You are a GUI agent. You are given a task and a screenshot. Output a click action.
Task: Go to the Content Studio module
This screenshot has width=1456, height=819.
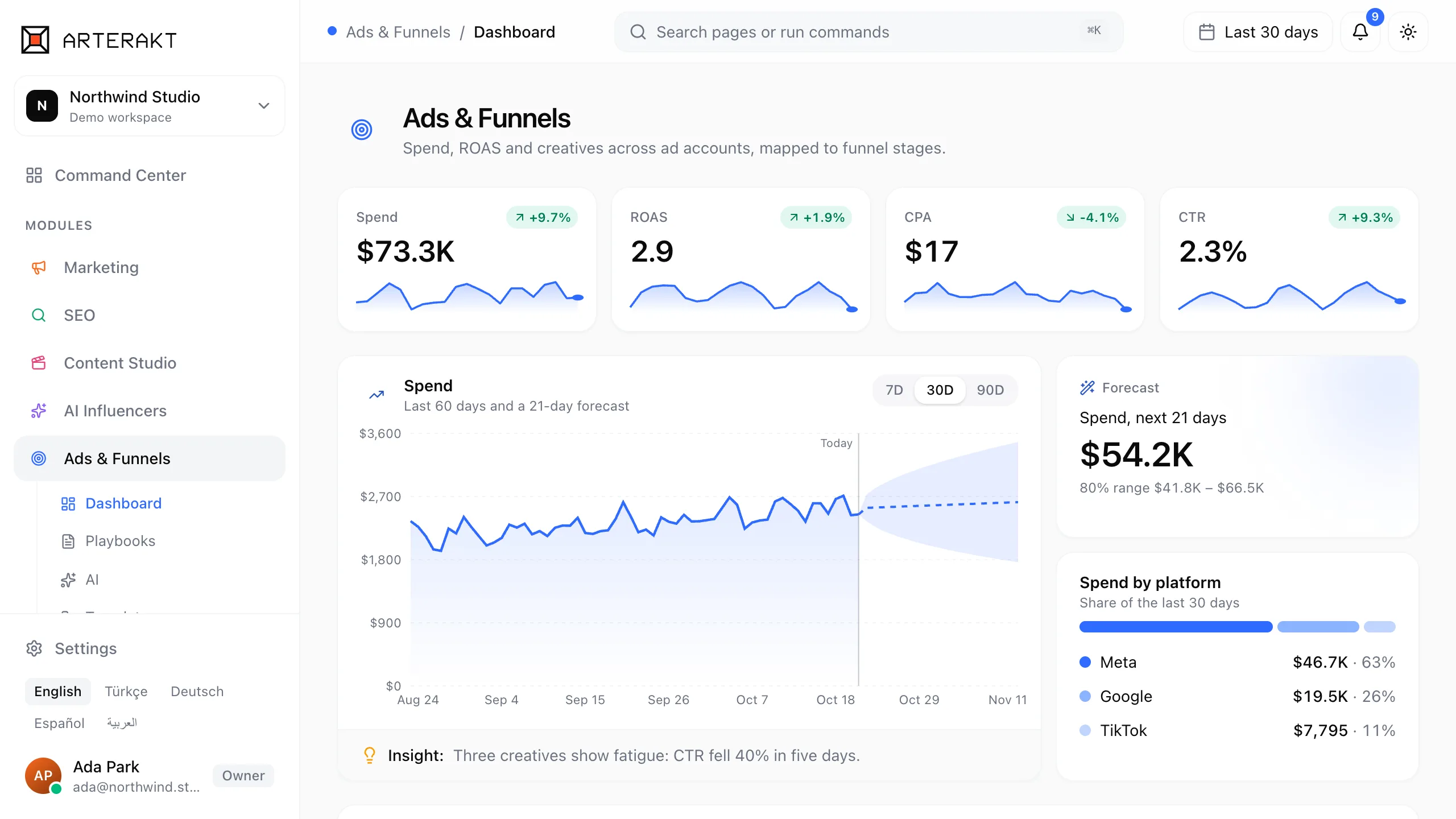(150, 363)
